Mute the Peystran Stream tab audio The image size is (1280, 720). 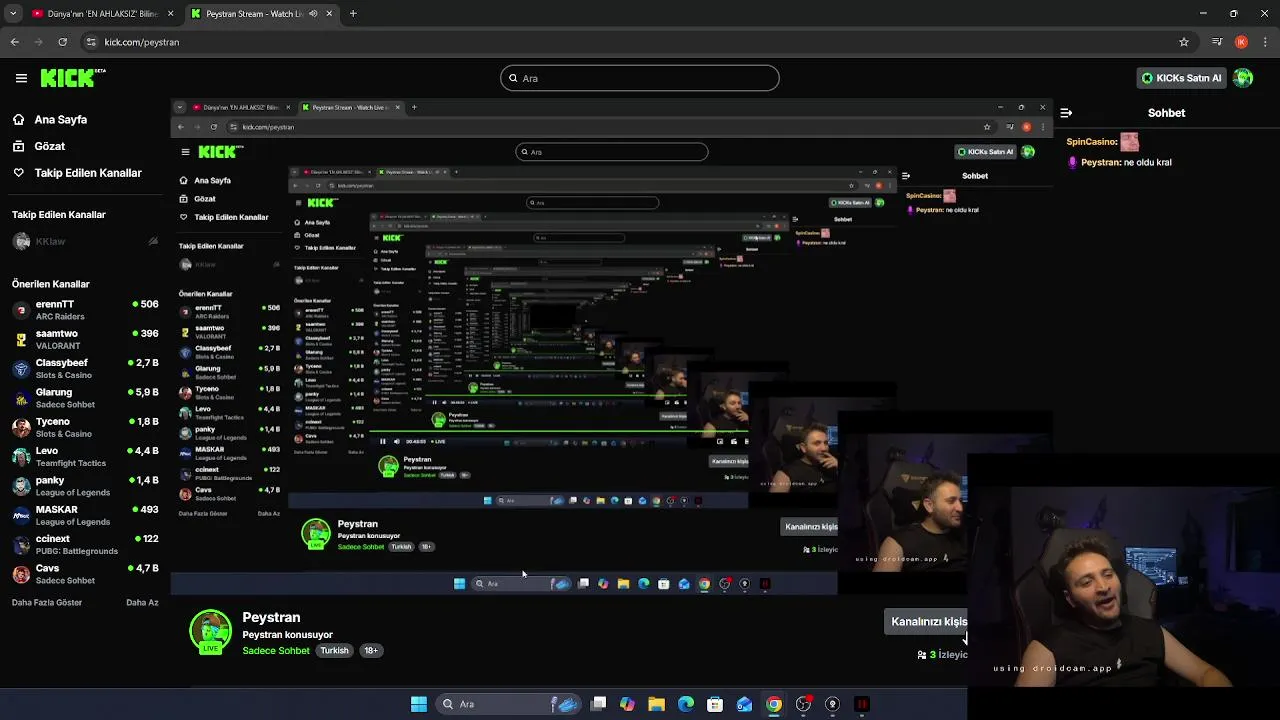[x=313, y=14]
